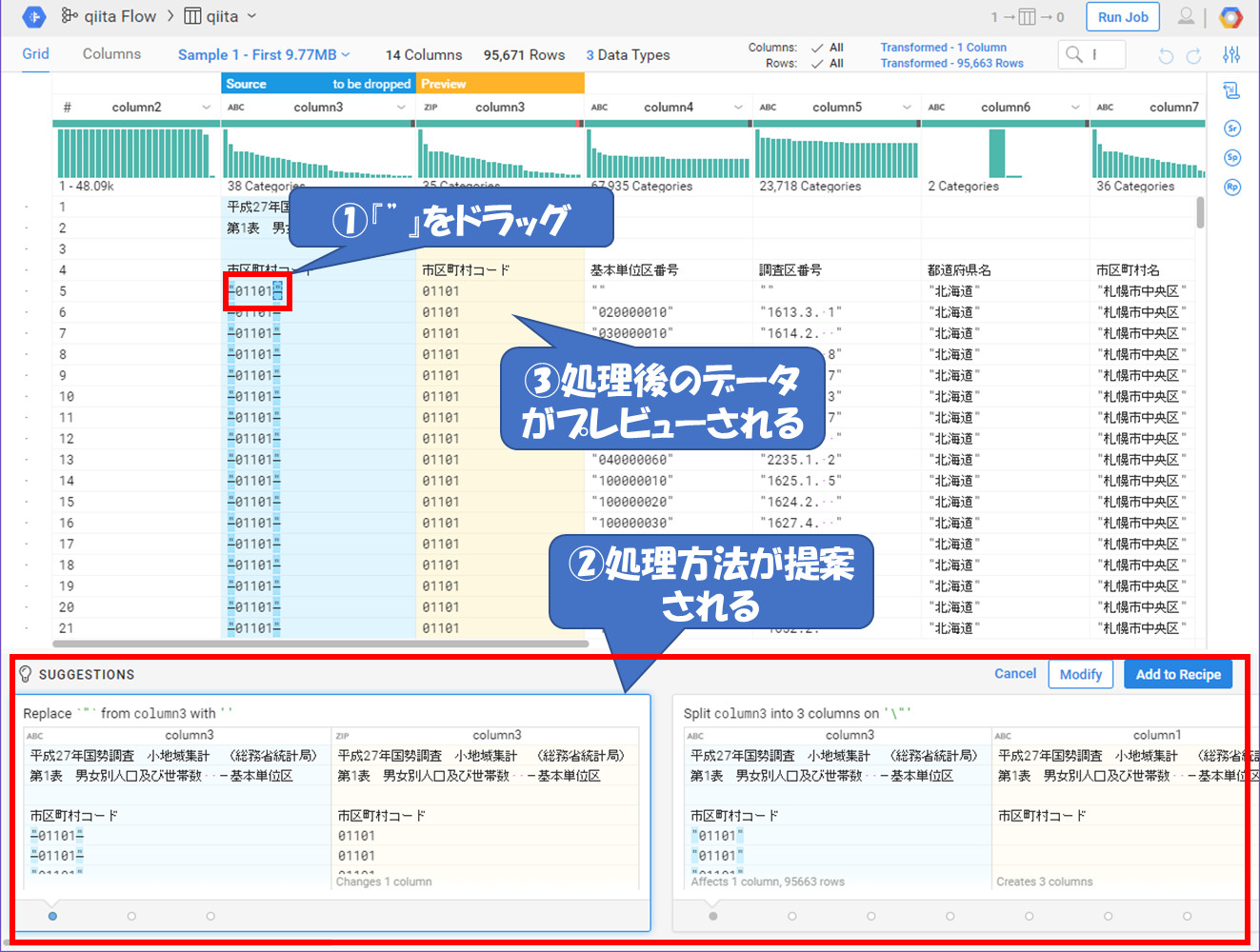Image resolution: width=1260 pixels, height=952 pixels.
Task: Select second pagination dot in Replace suggestion
Action: coord(131,916)
